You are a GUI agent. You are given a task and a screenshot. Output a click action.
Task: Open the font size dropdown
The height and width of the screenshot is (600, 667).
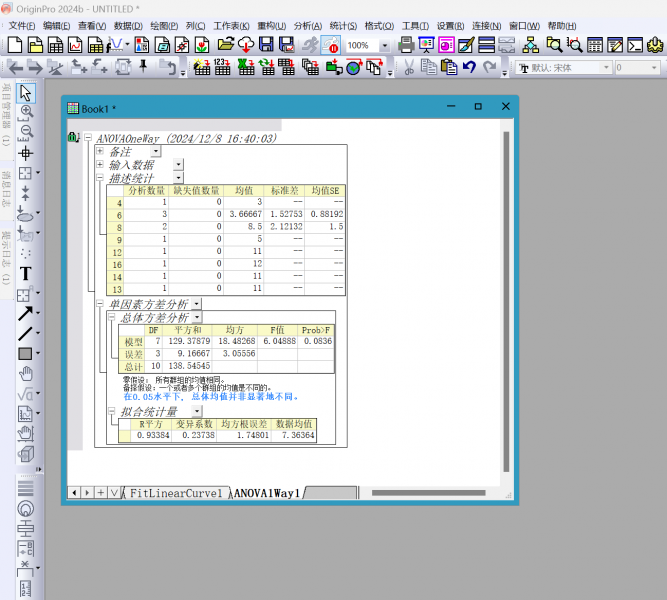pos(654,67)
